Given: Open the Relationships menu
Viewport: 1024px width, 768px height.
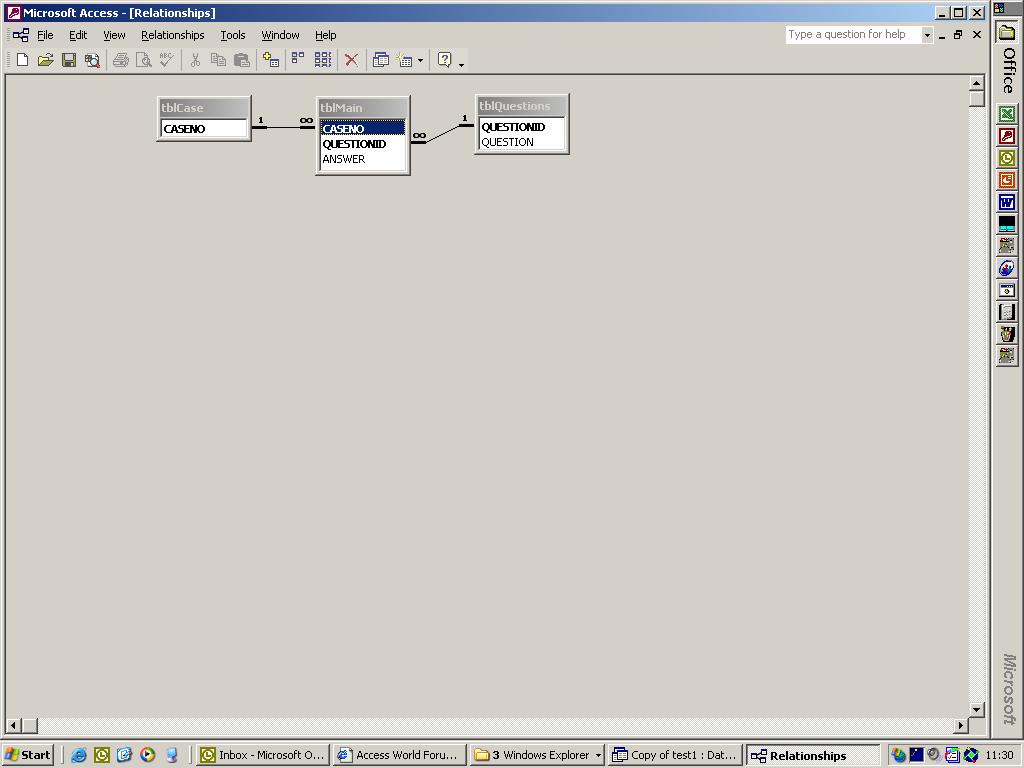Looking at the screenshot, I should point(172,35).
